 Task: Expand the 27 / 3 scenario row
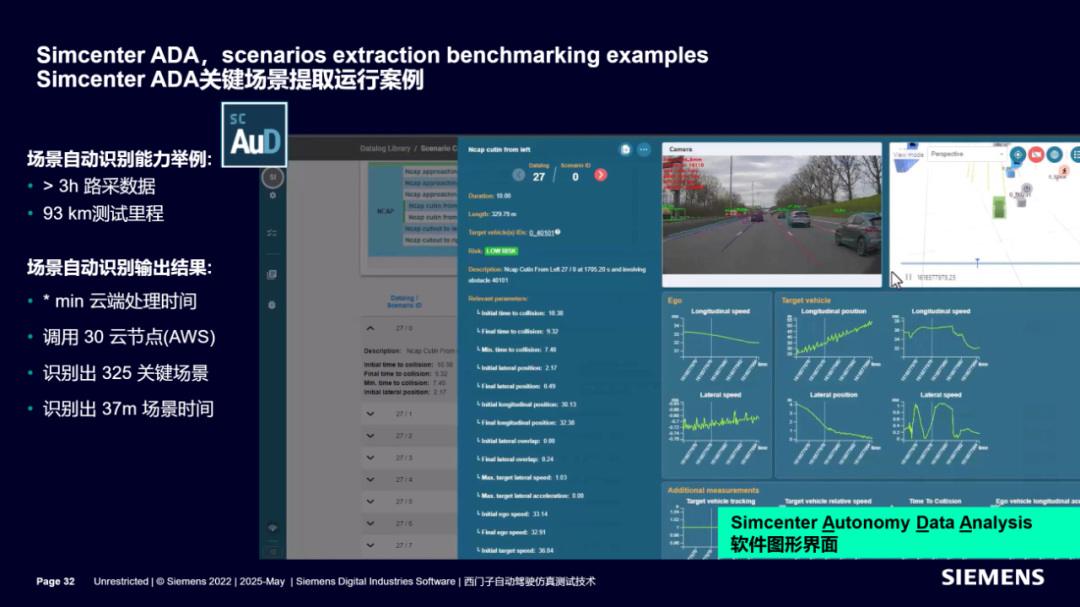pos(371,458)
